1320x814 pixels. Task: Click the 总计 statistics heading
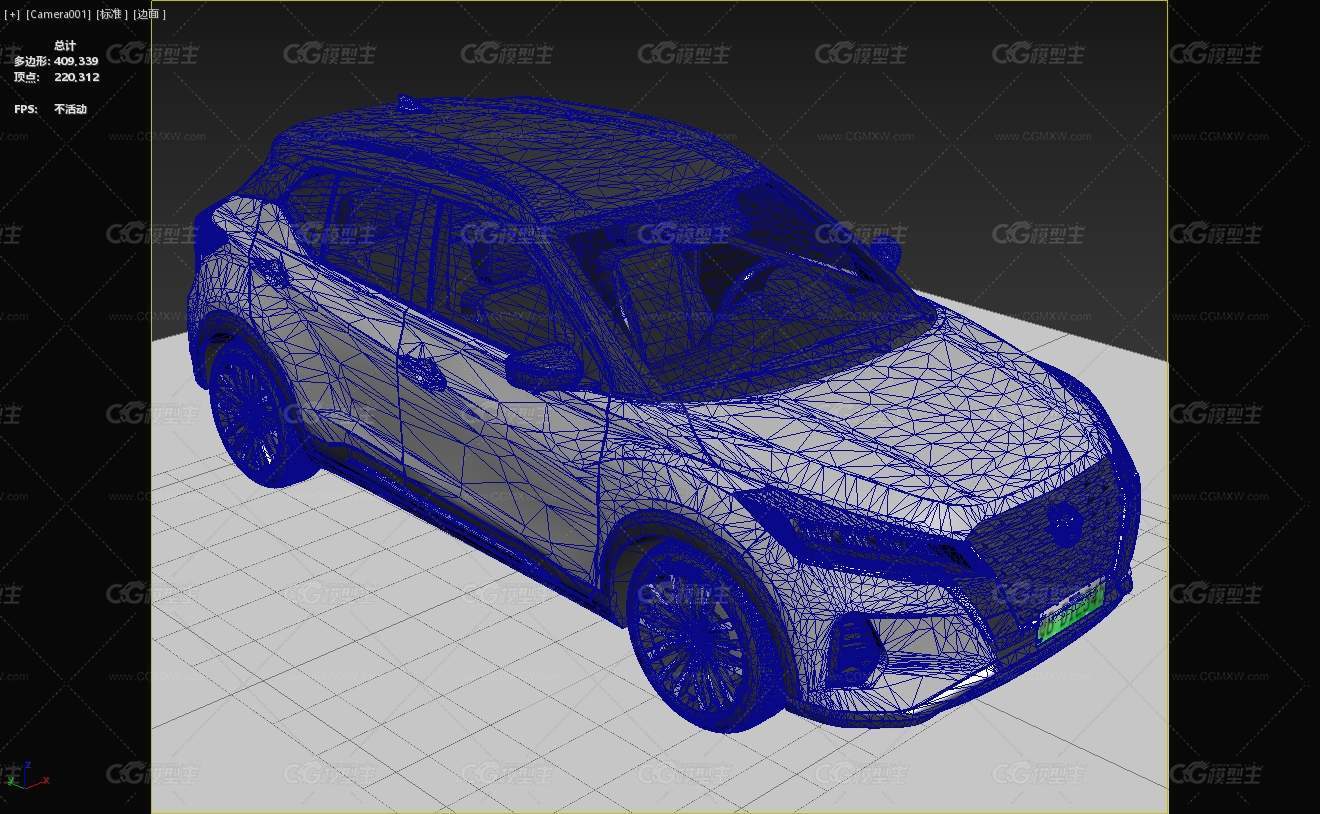pos(65,45)
